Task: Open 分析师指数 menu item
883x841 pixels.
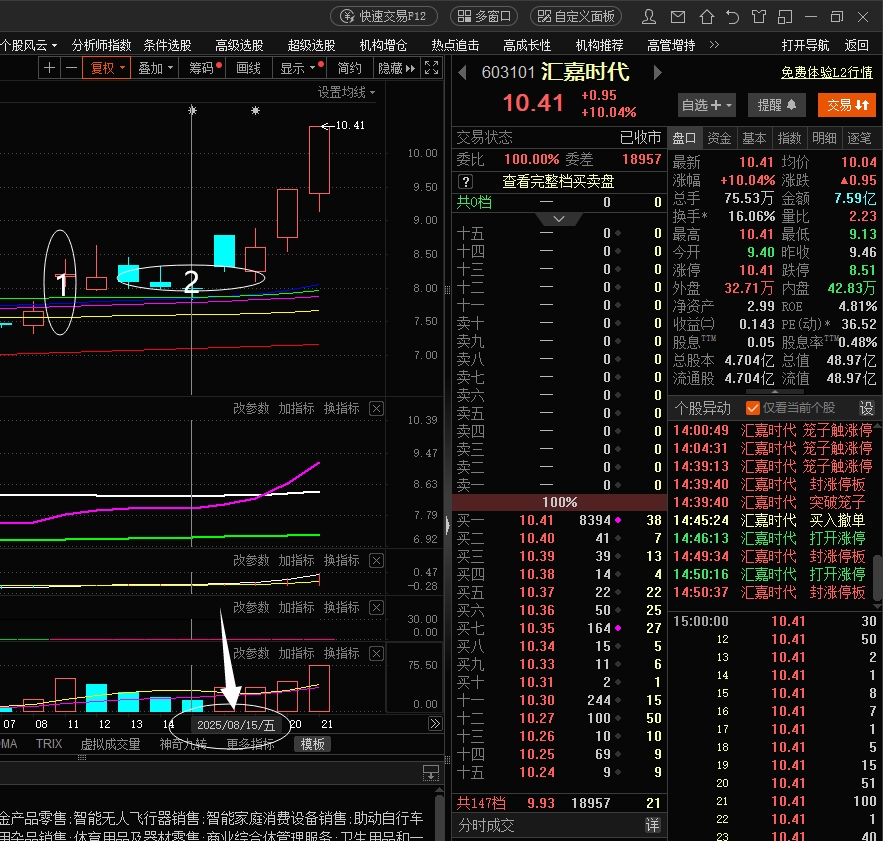Action: [101, 45]
